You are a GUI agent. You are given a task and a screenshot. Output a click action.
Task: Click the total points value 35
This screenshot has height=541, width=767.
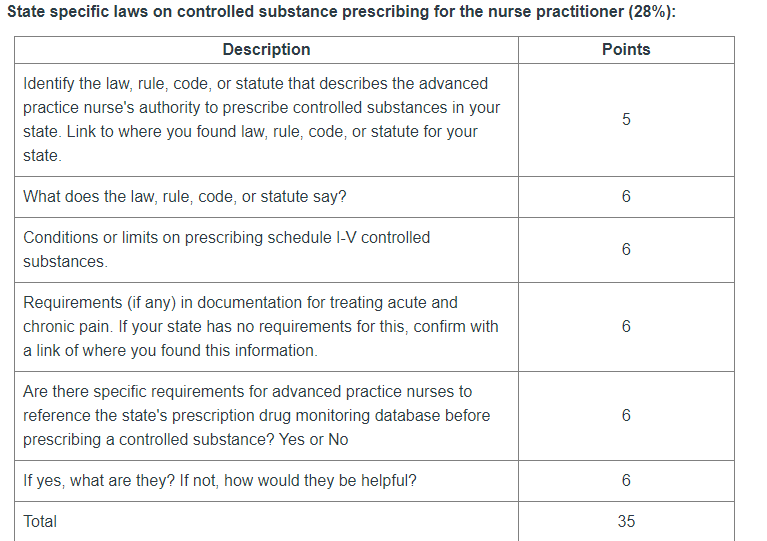626,521
